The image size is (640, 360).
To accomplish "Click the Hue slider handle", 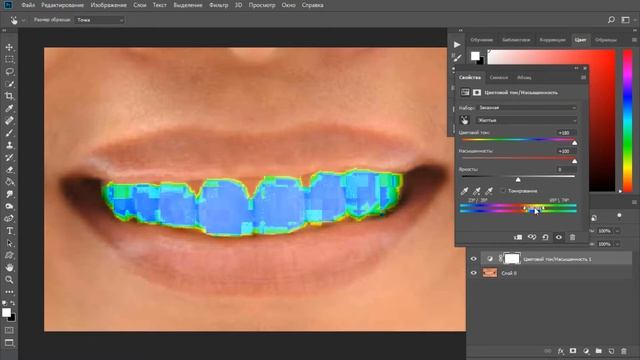I will click(574, 143).
